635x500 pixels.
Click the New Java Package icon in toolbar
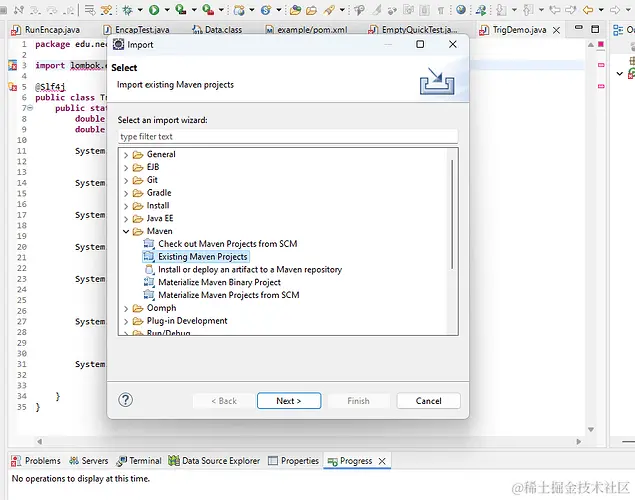point(239,9)
